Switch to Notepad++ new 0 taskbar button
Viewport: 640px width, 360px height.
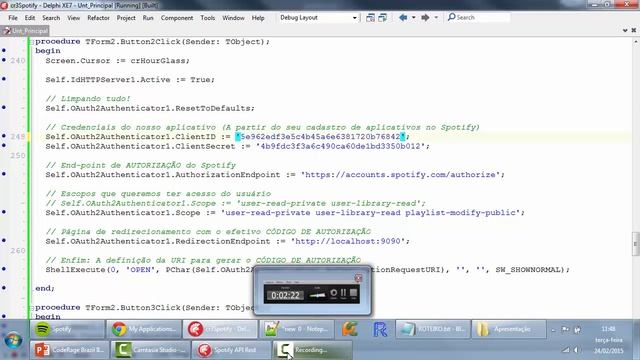[297, 329]
